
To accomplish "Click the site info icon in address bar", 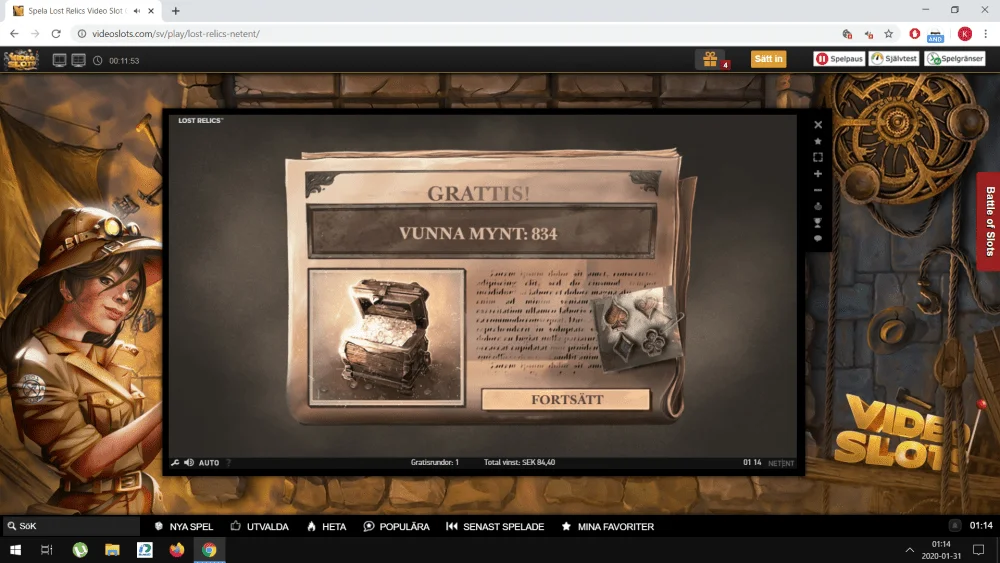I will click(82, 34).
